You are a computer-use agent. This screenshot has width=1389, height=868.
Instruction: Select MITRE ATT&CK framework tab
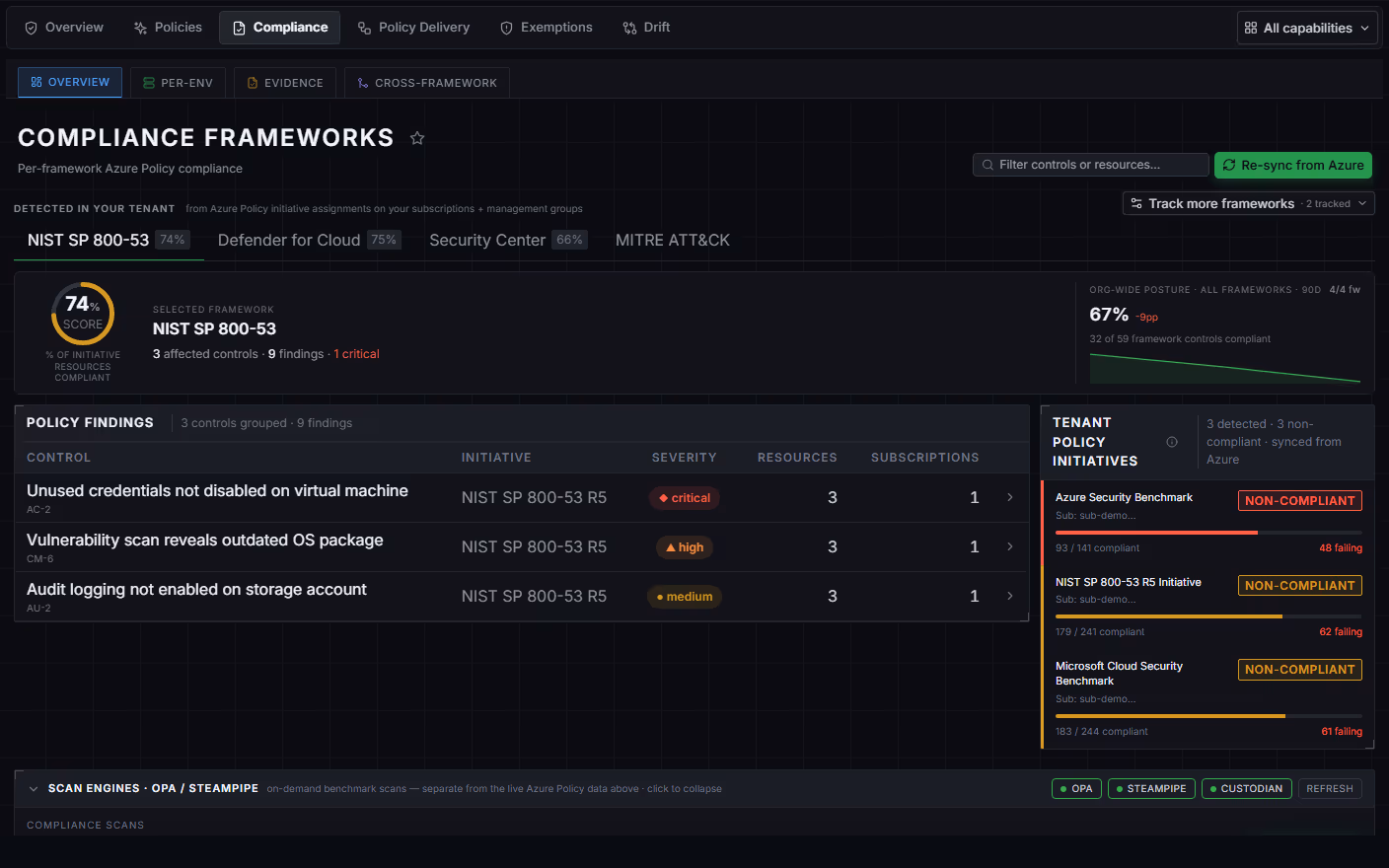point(673,240)
